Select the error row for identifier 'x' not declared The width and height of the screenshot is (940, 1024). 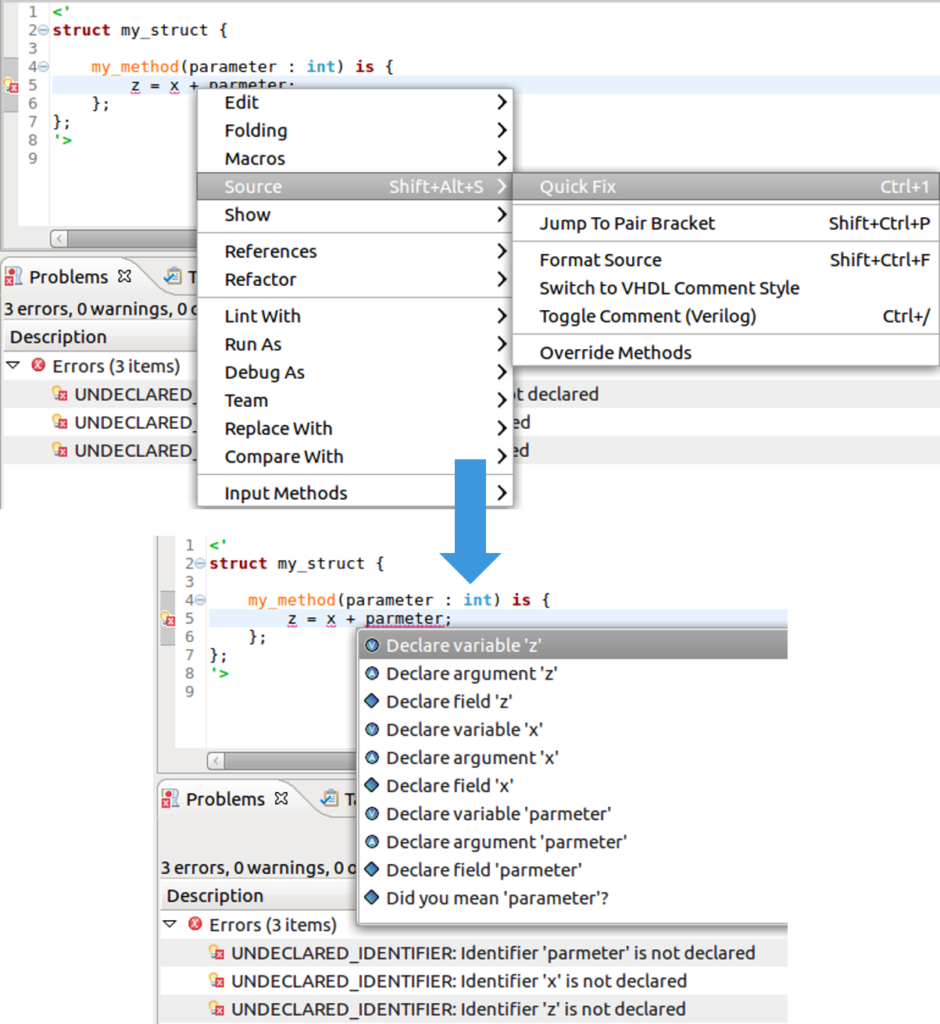click(458, 981)
